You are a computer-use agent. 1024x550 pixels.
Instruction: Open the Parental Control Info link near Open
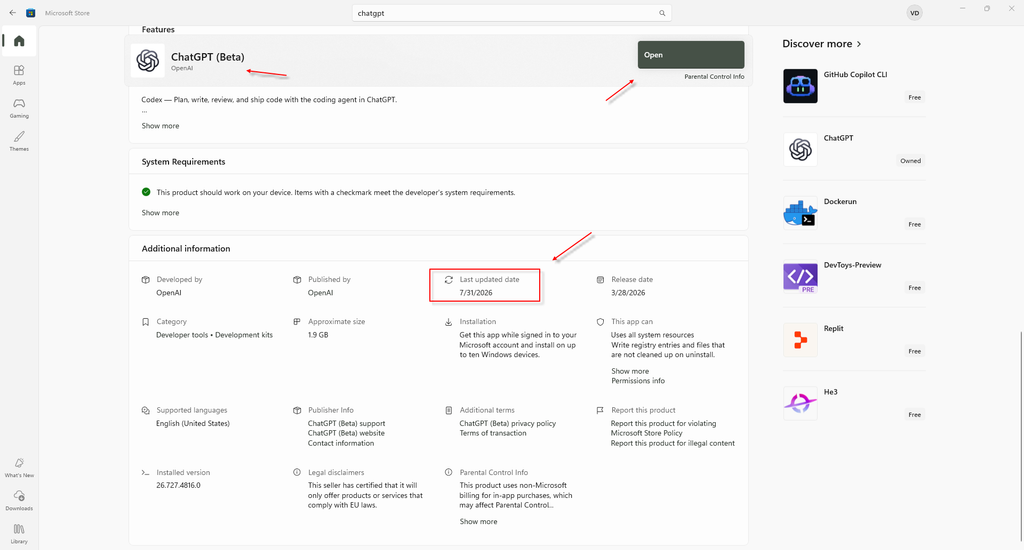coord(714,76)
